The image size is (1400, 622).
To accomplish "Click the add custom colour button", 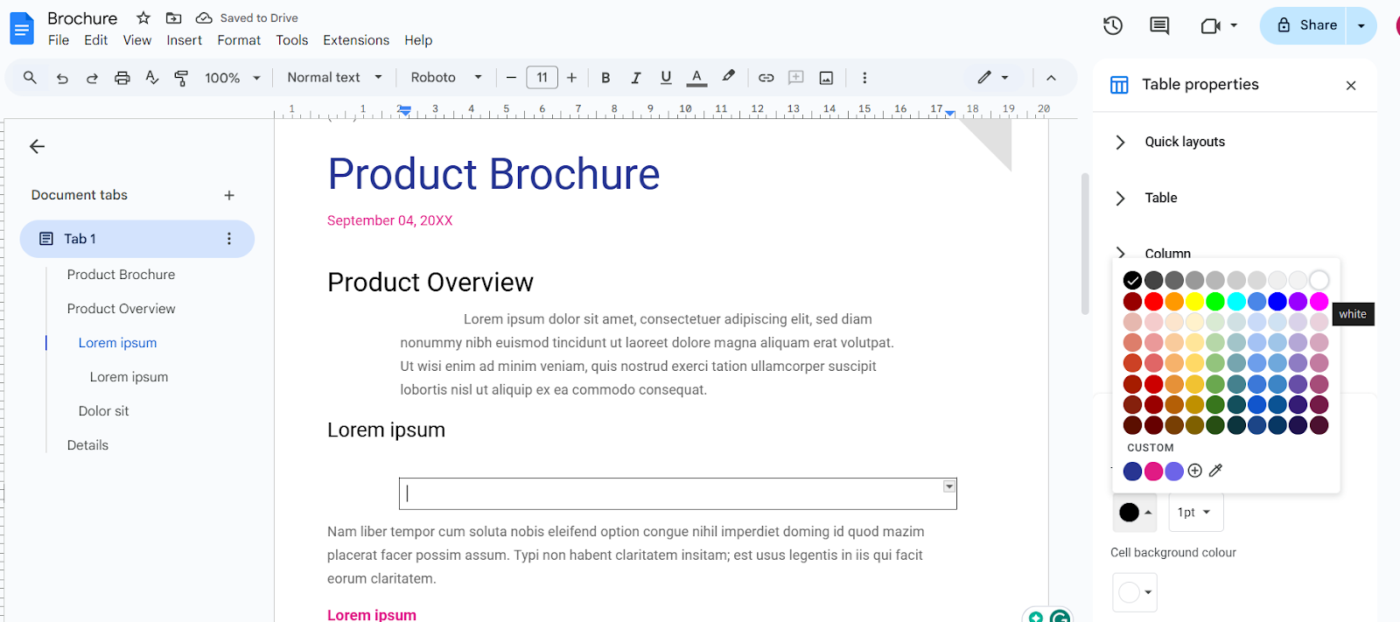I will tap(1195, 471).
